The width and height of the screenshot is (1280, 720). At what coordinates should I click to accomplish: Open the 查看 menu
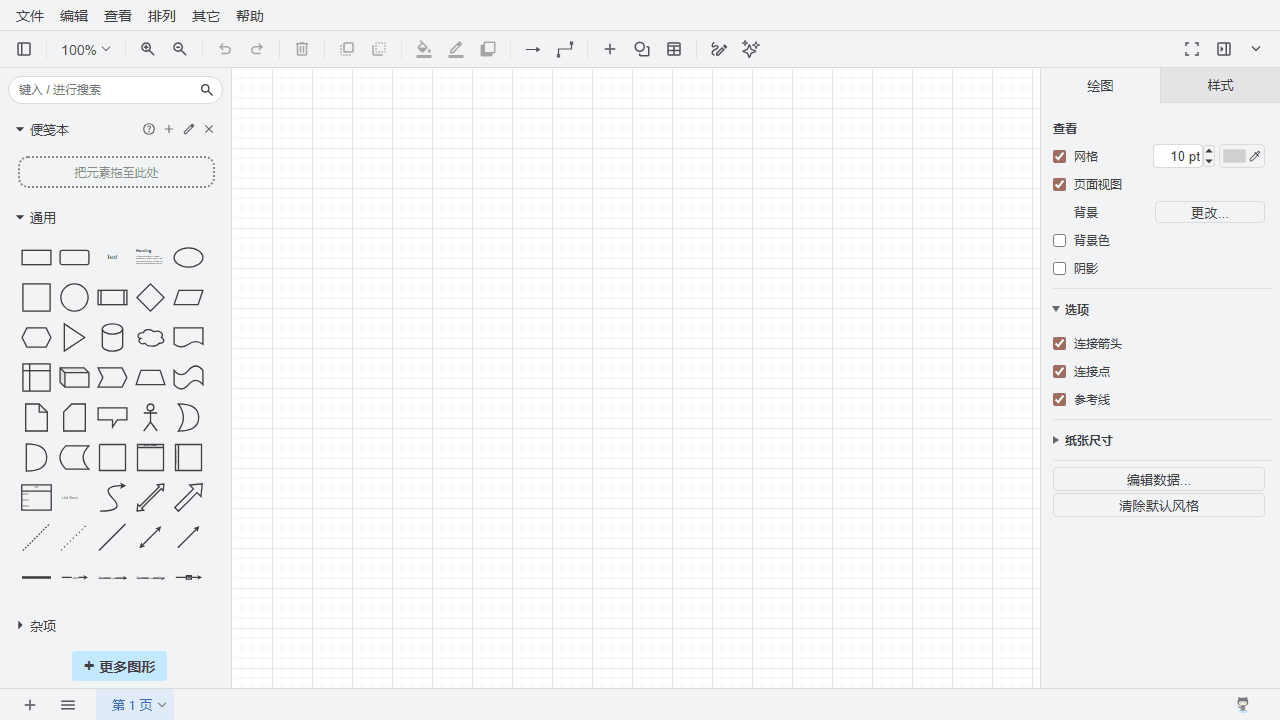(118, 16)
